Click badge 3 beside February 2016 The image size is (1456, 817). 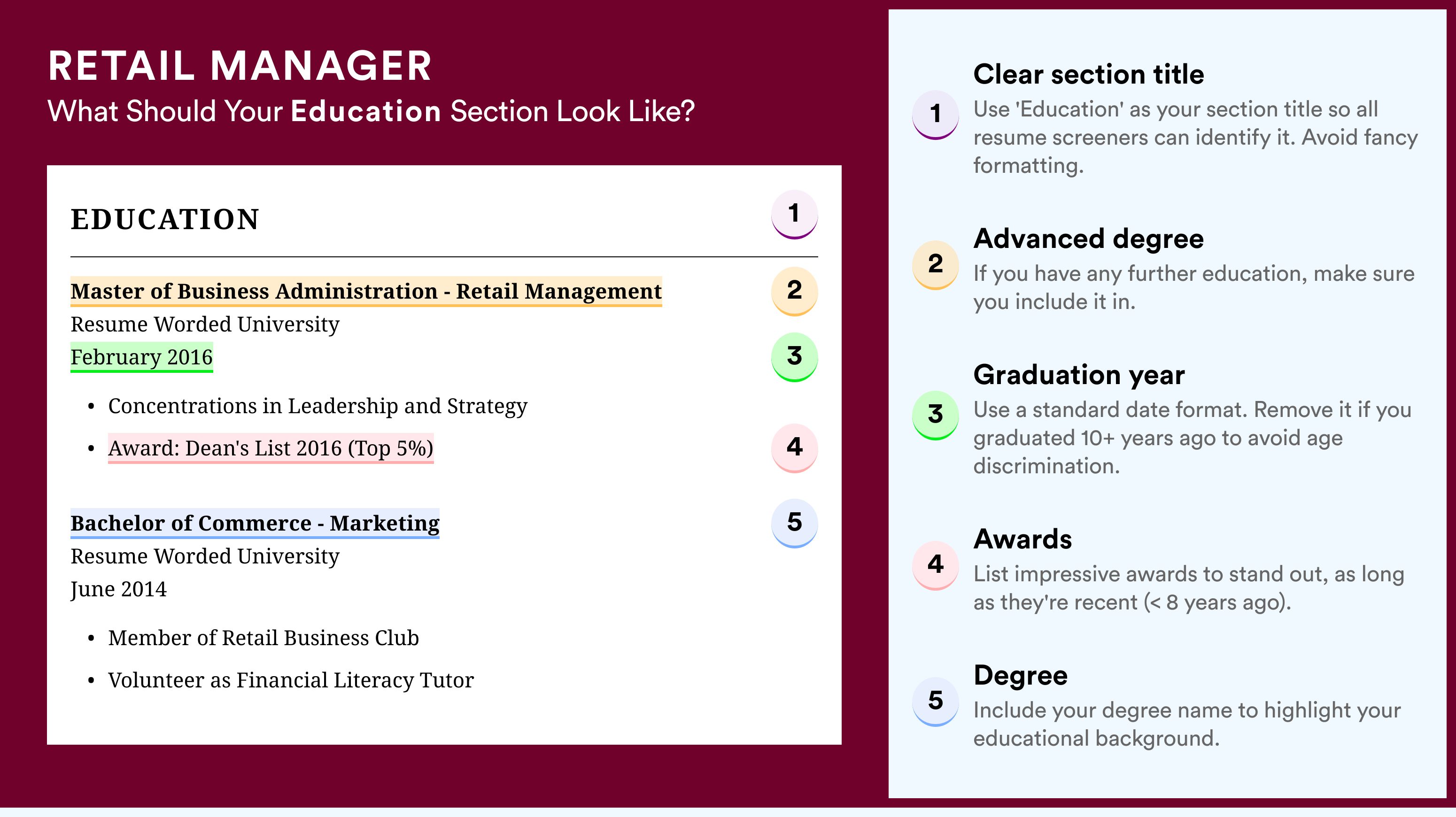click(794, 357)
